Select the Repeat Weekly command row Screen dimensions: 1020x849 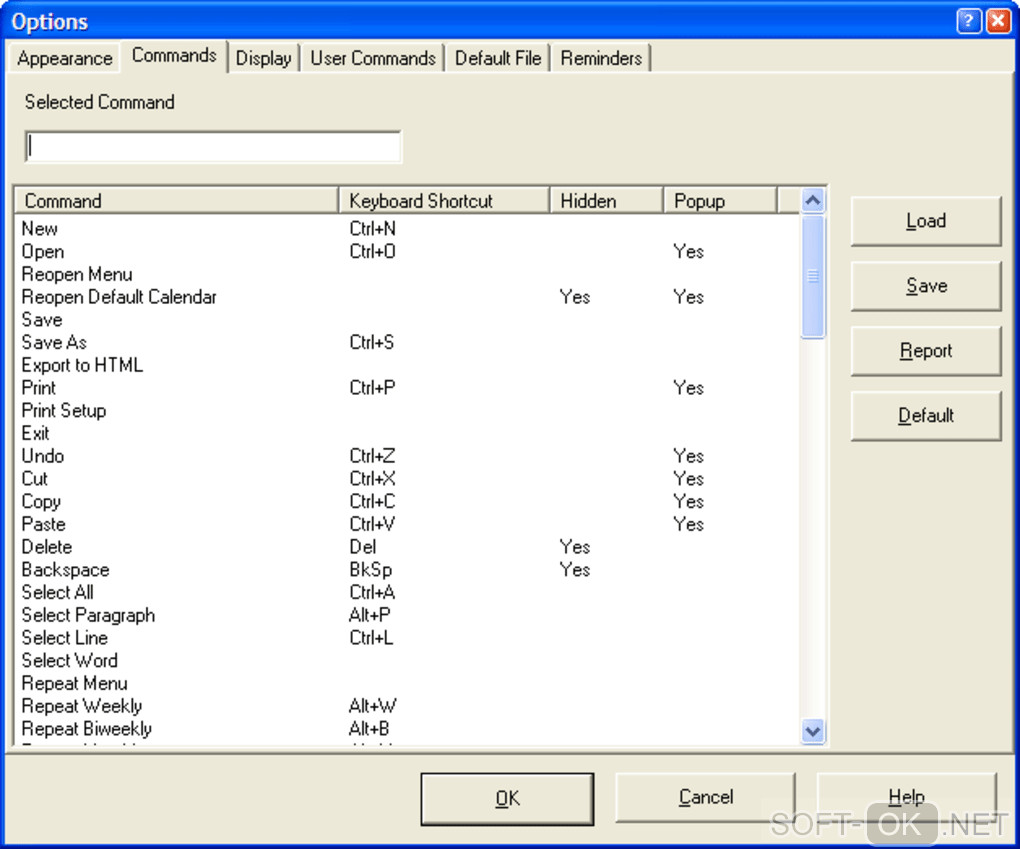(x=407, y=707)
